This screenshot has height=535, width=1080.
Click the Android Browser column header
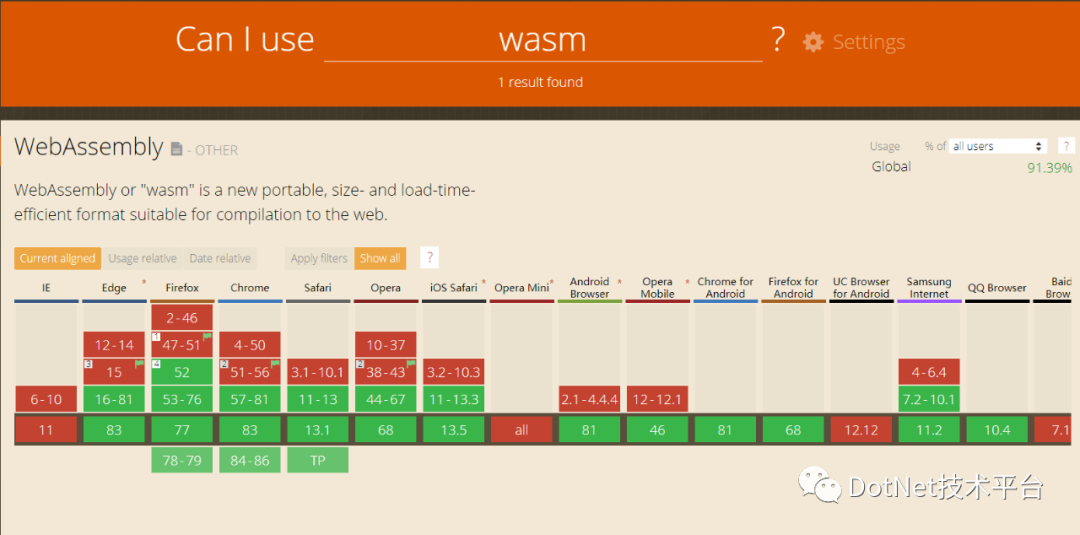point(590,288)
